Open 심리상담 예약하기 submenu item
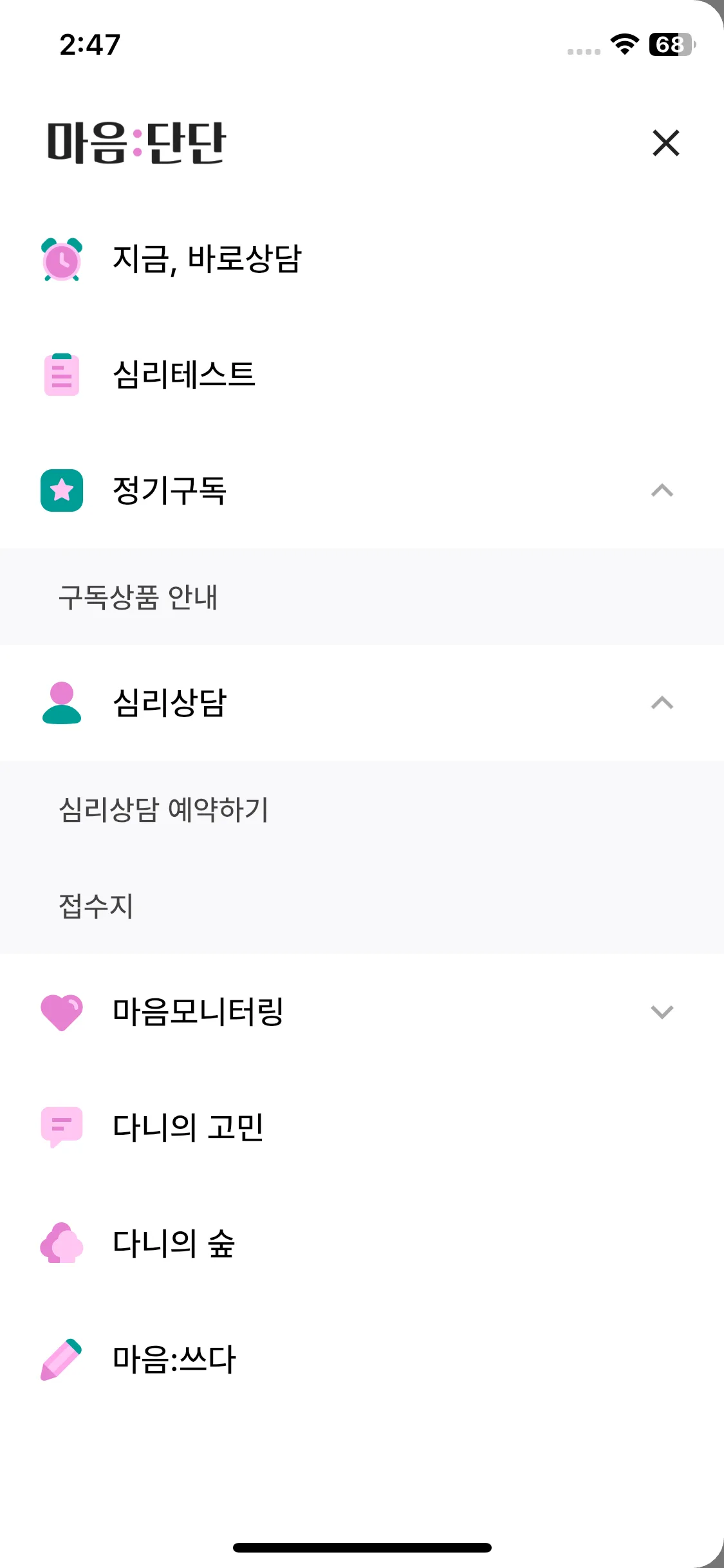The height and width of the screenshot is (1568, 724). coord(362,809)
